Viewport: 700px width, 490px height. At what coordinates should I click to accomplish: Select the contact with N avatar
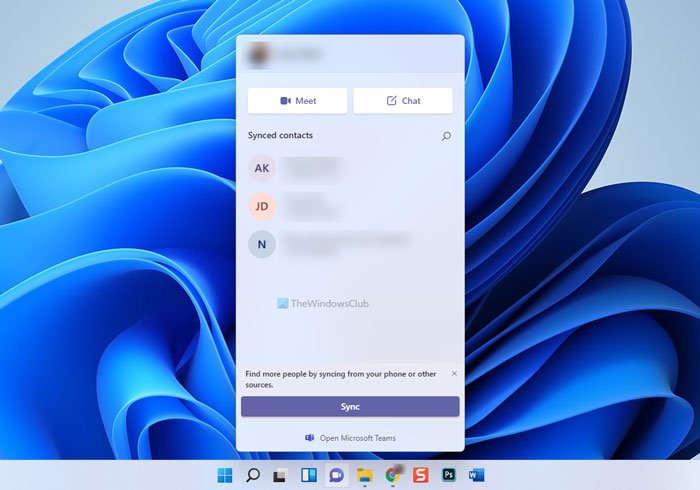pyautogui.click(x=262, y=244)
